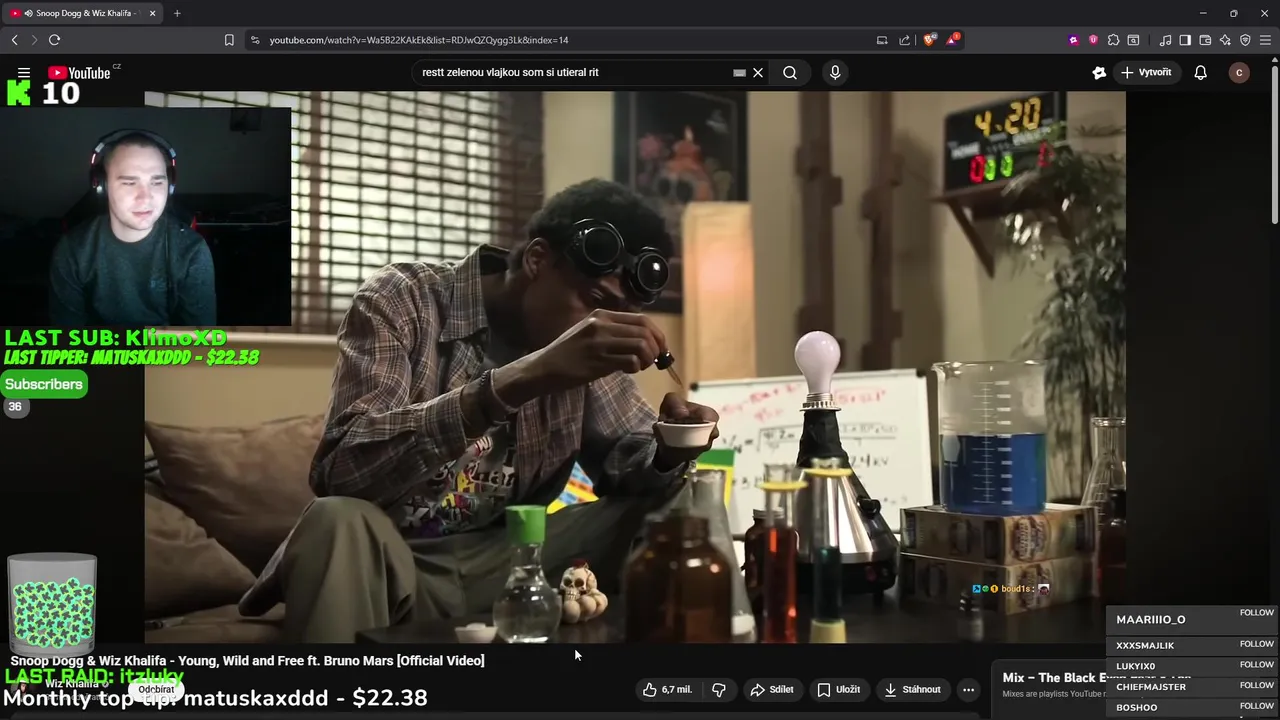Click the video player to pause playback
The image size is (1280, 720).
pos(635,367)
